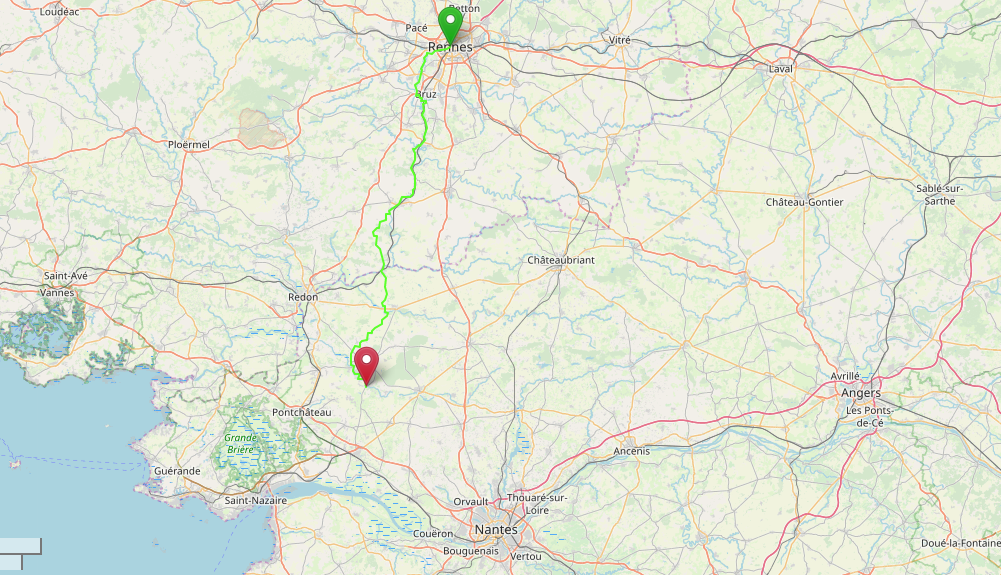Click the Saint-Nazaire city label

[256, 500]
